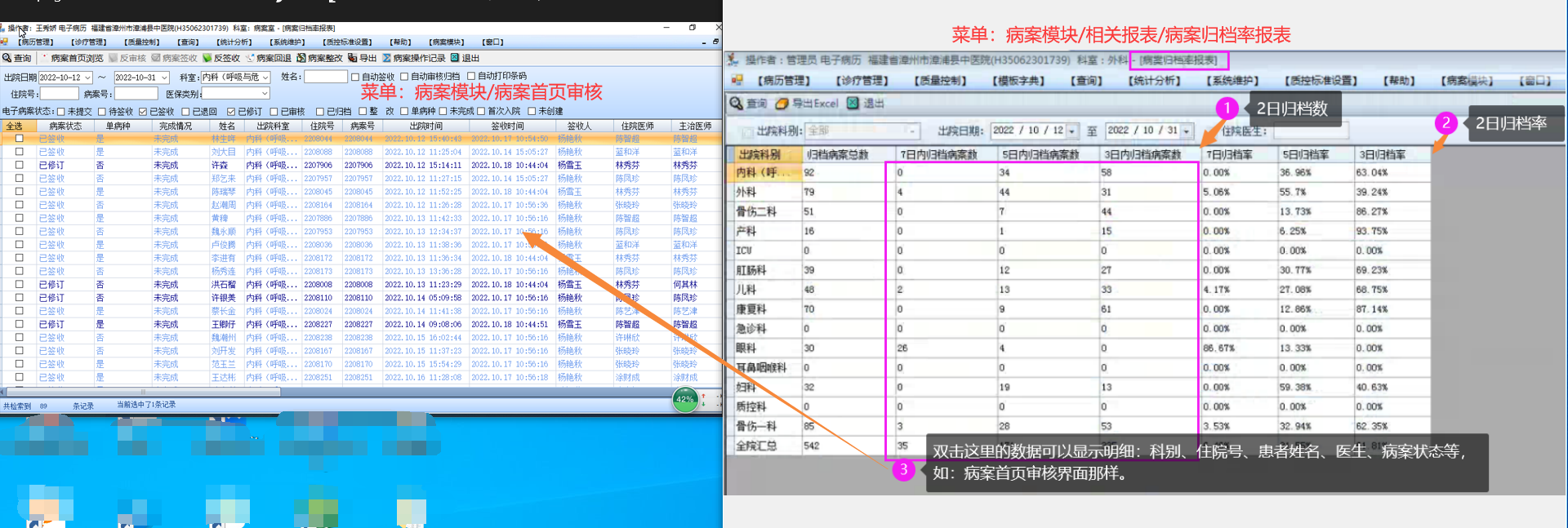Select the row for patient 王期仔
The image size is (1568, 528).
pos(361,325)
